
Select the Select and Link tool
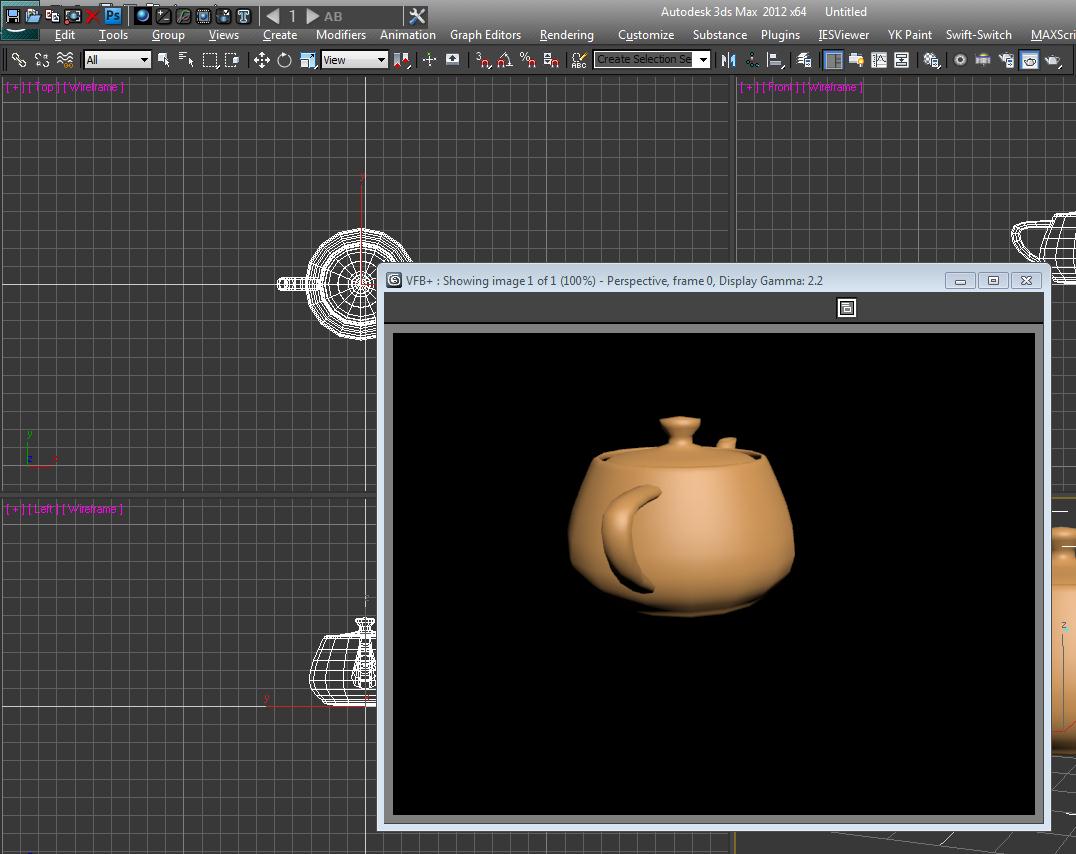(x=17, y=60)
